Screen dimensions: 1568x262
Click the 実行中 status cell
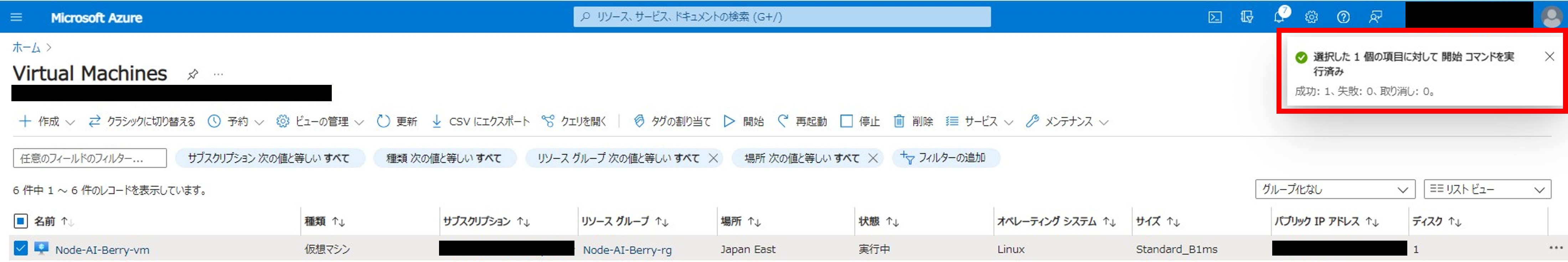[x=874, y=249]
